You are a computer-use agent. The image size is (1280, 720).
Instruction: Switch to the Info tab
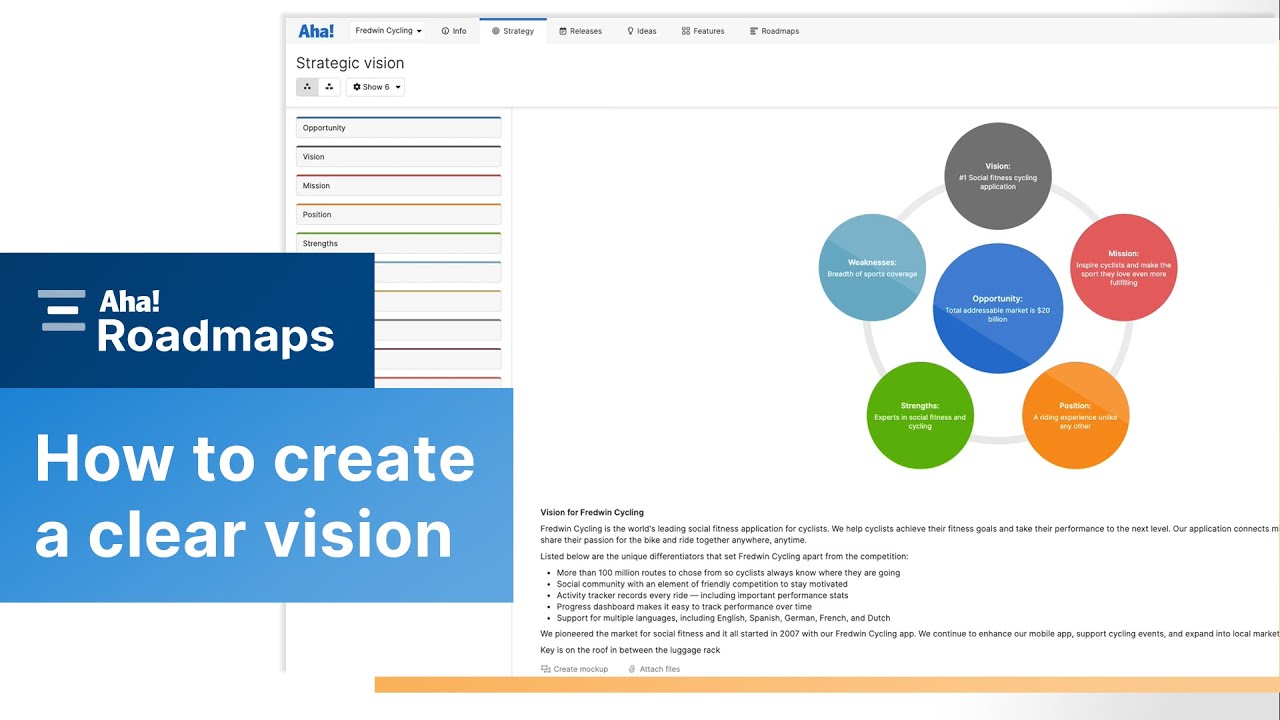pos(454,31)
